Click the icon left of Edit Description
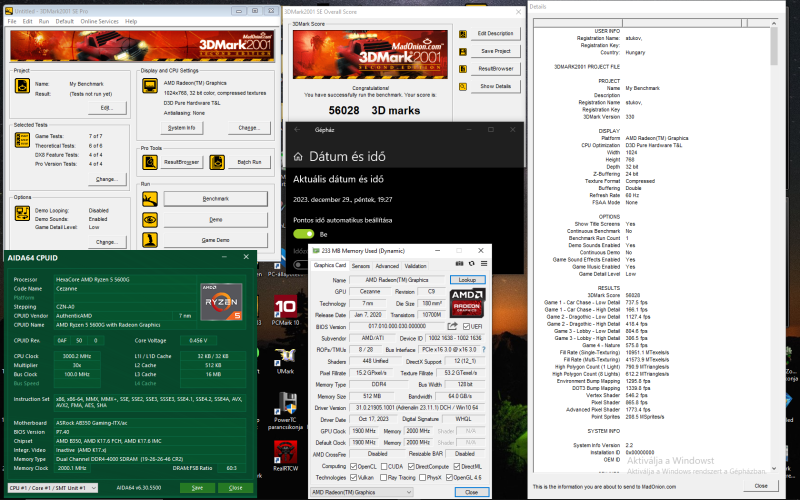Screen dimensions: 800x500 (x=463, y=34)
